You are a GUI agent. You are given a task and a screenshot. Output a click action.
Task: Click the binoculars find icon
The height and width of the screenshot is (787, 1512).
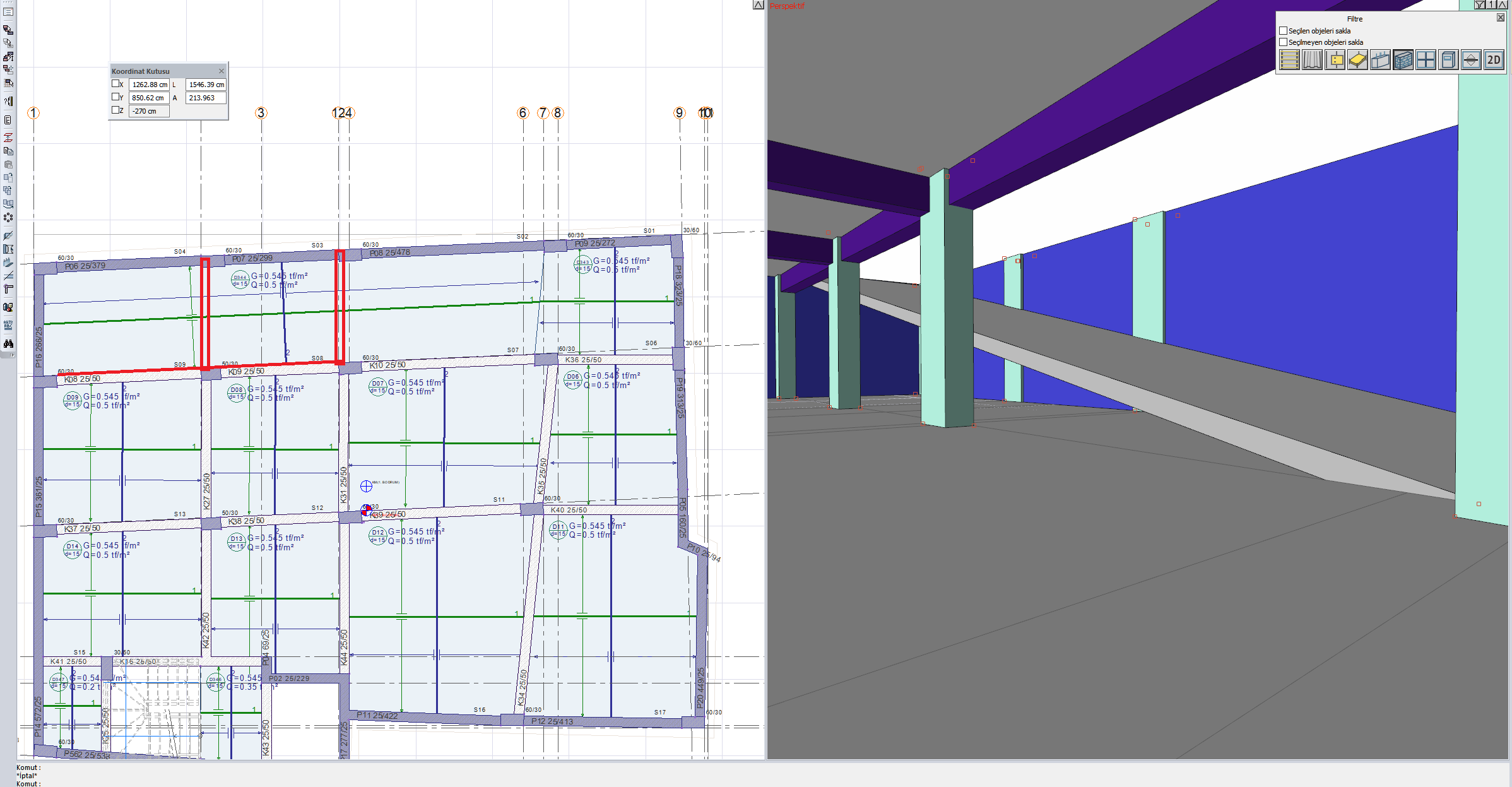[8, 343]
